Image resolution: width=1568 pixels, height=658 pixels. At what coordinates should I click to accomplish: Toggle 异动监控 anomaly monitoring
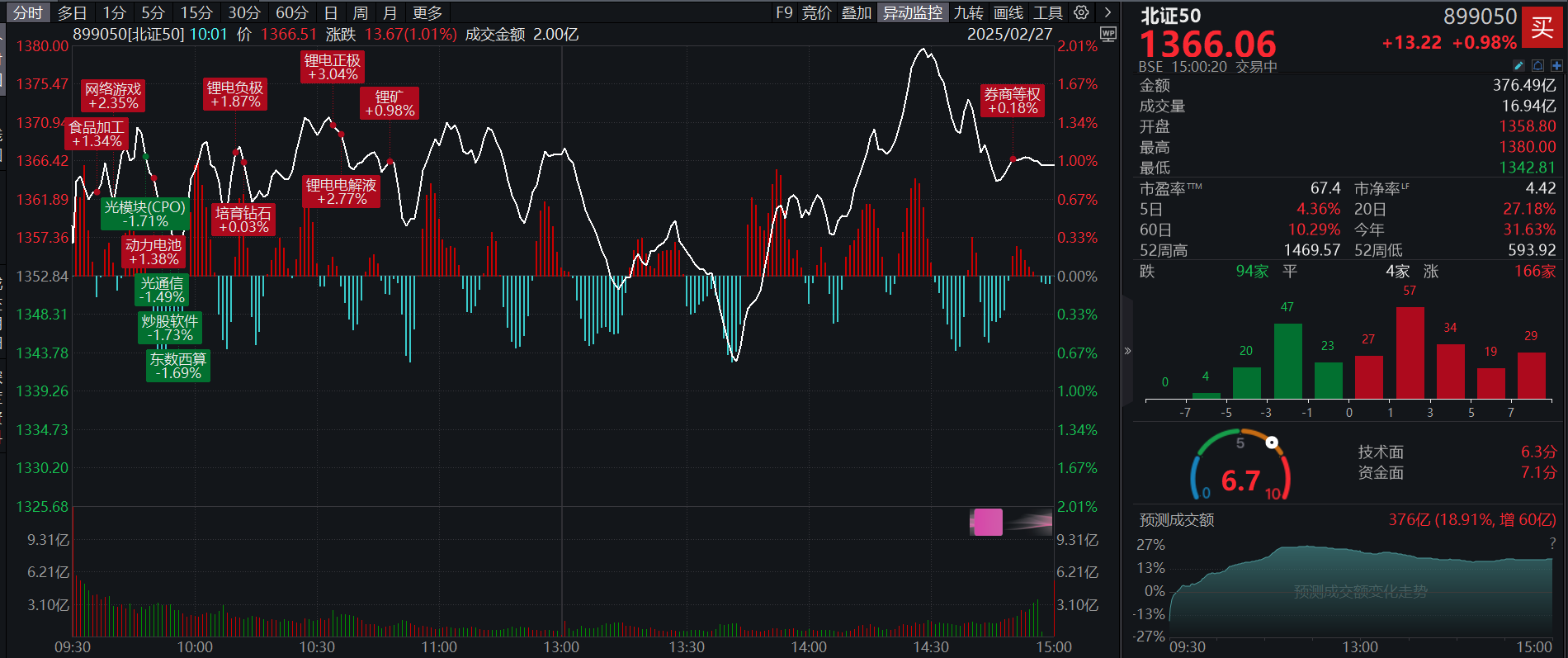[913, 12]
